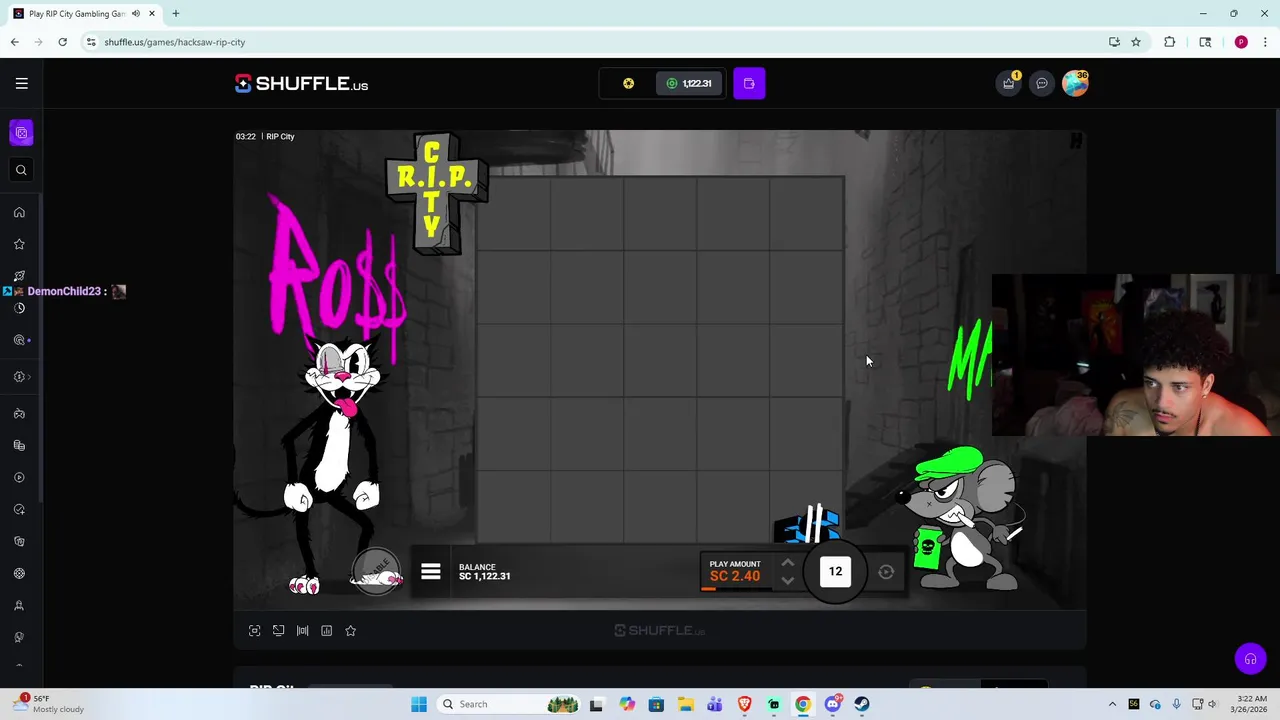Open the RIP City game hamburger menu
This screenshot has width=1280, height=720.
431,572
